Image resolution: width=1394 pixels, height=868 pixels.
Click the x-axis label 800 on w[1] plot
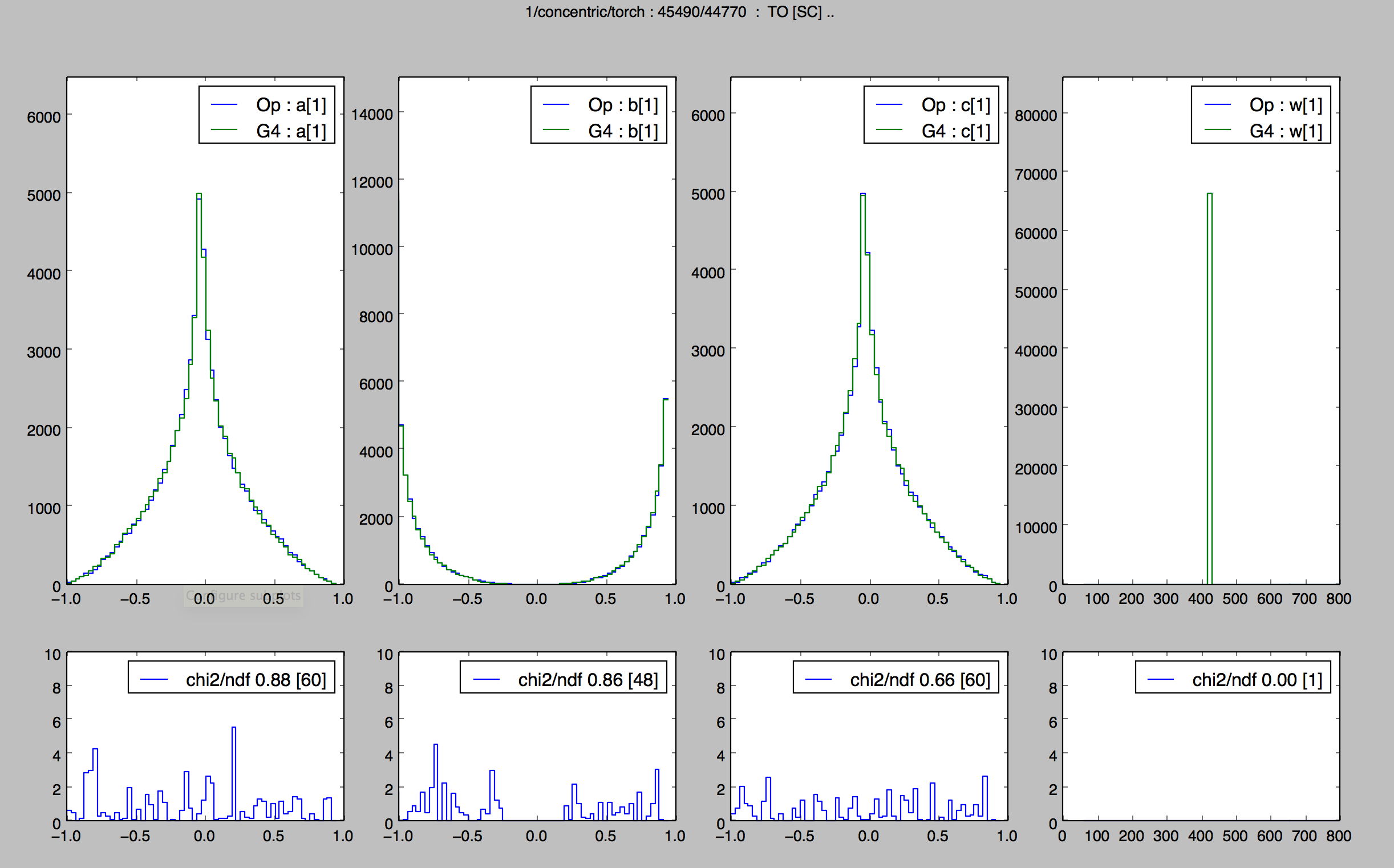tap(1338, 599)
